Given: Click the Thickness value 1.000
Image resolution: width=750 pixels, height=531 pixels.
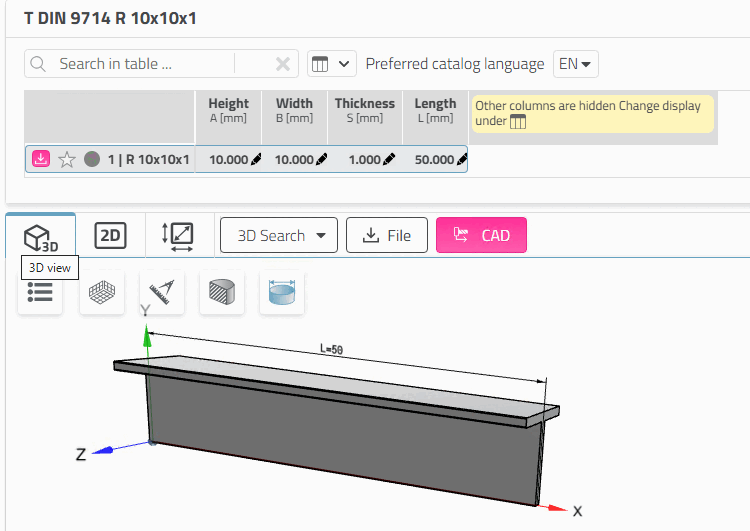Looking at the screenshot, I should (x=365, y=159).
